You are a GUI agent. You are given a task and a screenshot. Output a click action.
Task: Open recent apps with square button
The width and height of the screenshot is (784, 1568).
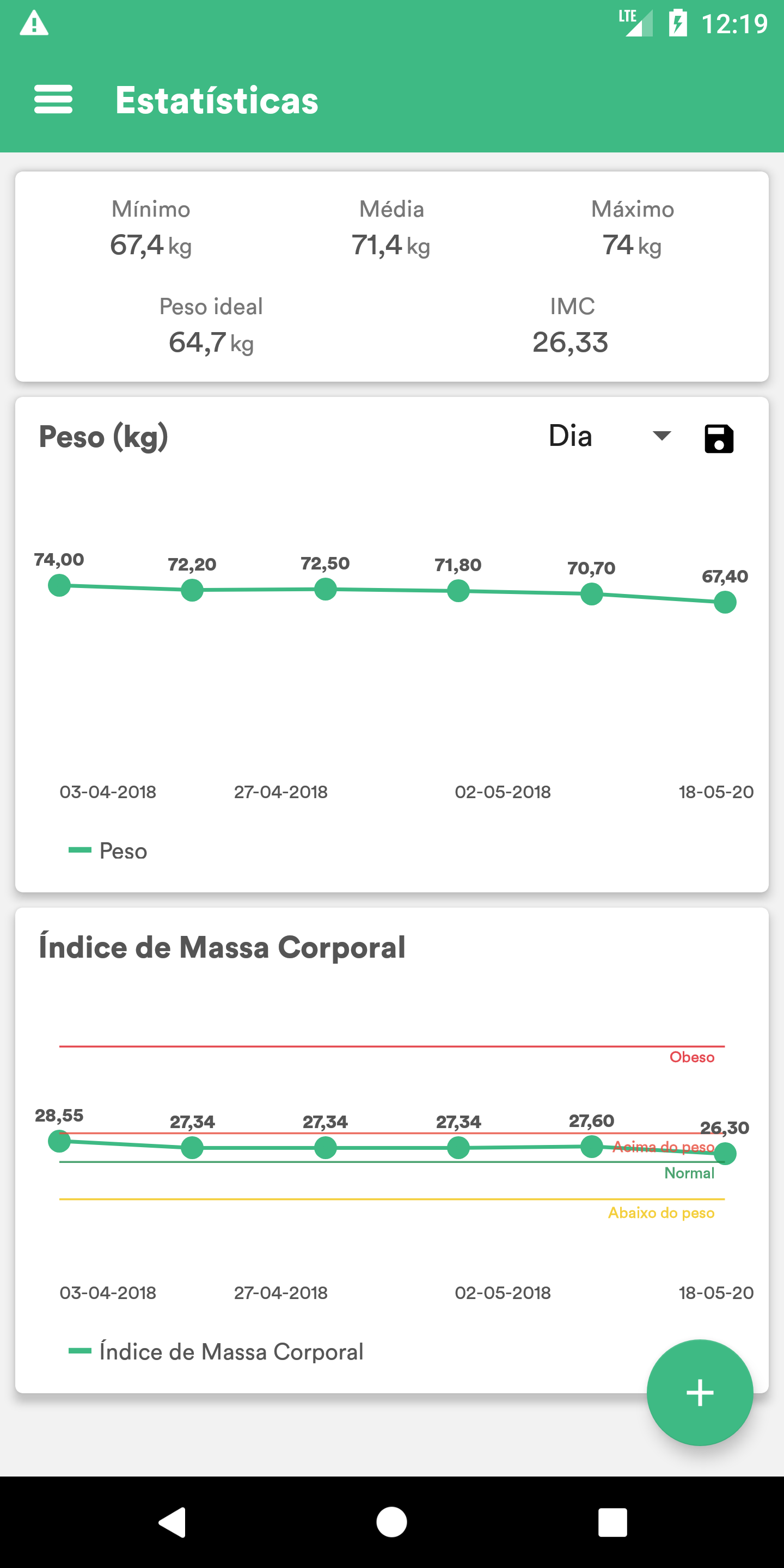pyautogui.click(x=612, y=1522)
